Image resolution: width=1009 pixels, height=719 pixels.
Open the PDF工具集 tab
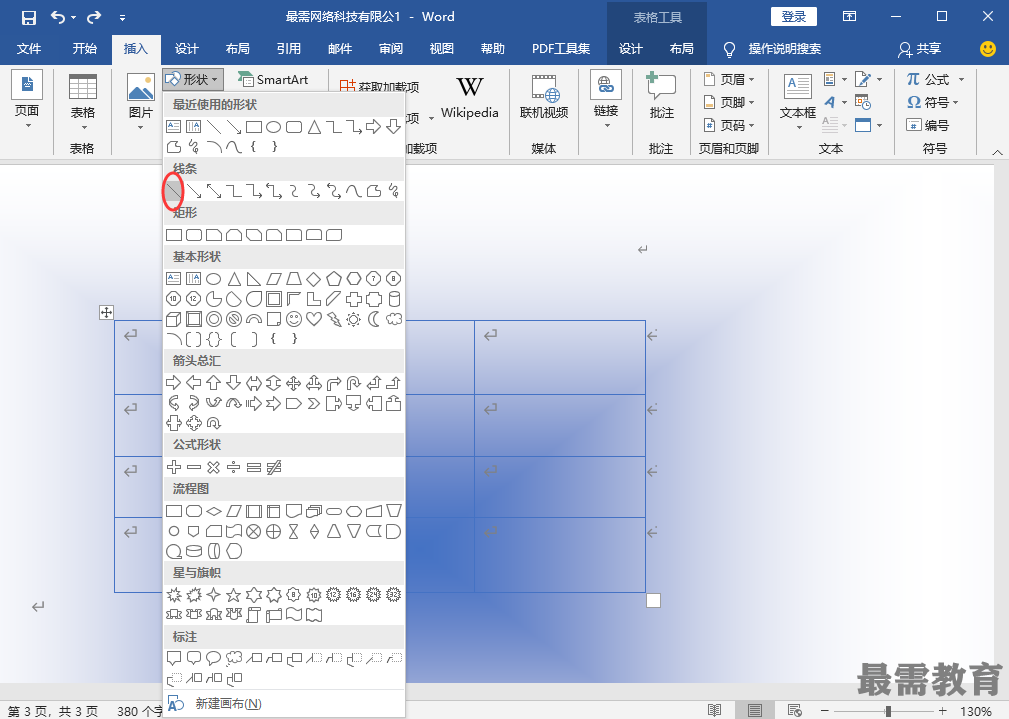561,49
